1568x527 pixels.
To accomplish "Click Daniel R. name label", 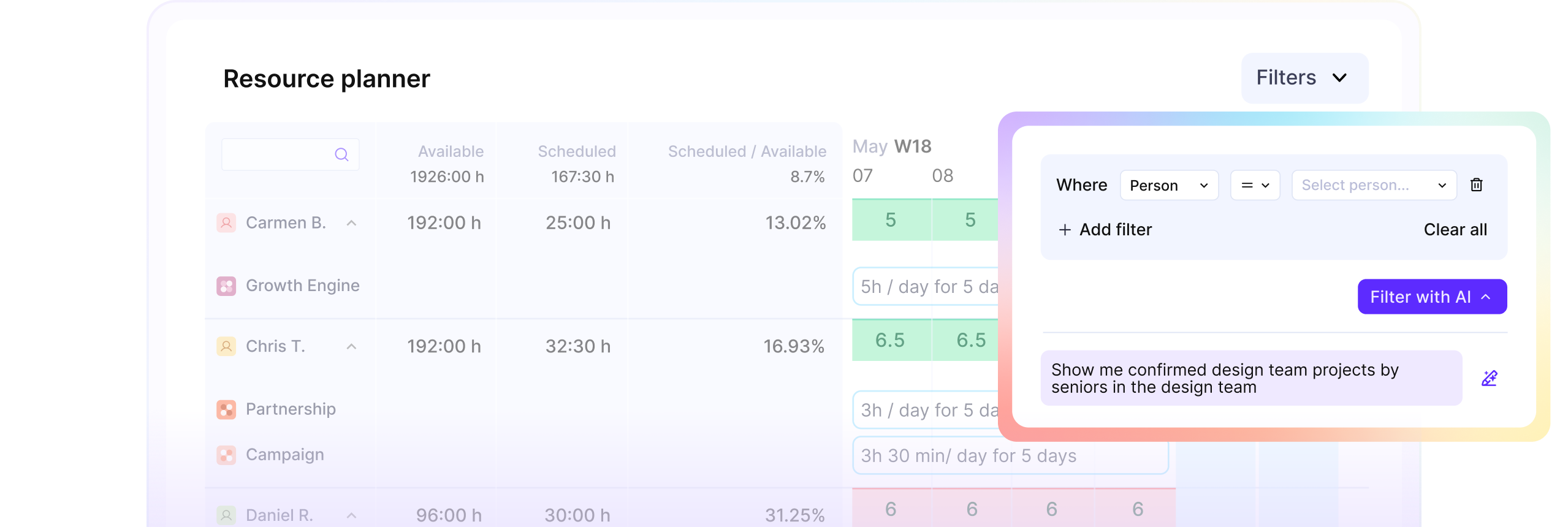I will (x=280, y=515).
